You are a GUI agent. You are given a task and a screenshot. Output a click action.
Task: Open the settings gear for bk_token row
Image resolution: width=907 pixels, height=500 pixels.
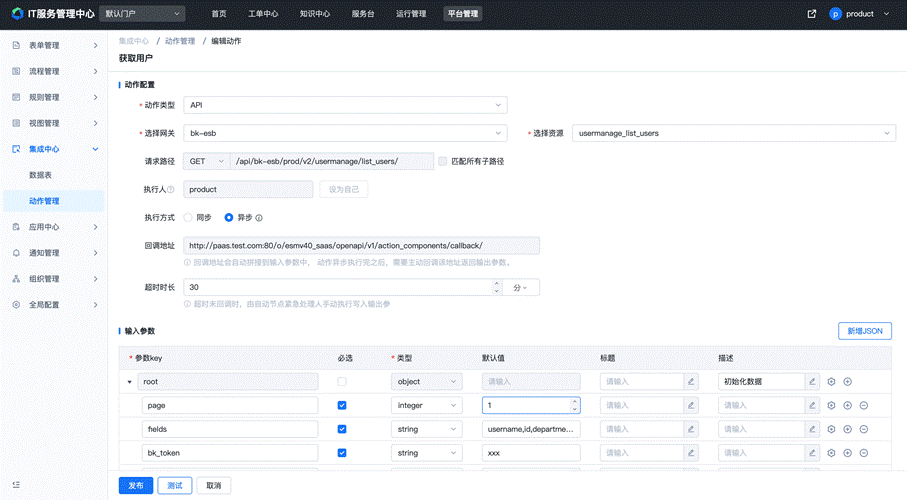click(831, 453)
